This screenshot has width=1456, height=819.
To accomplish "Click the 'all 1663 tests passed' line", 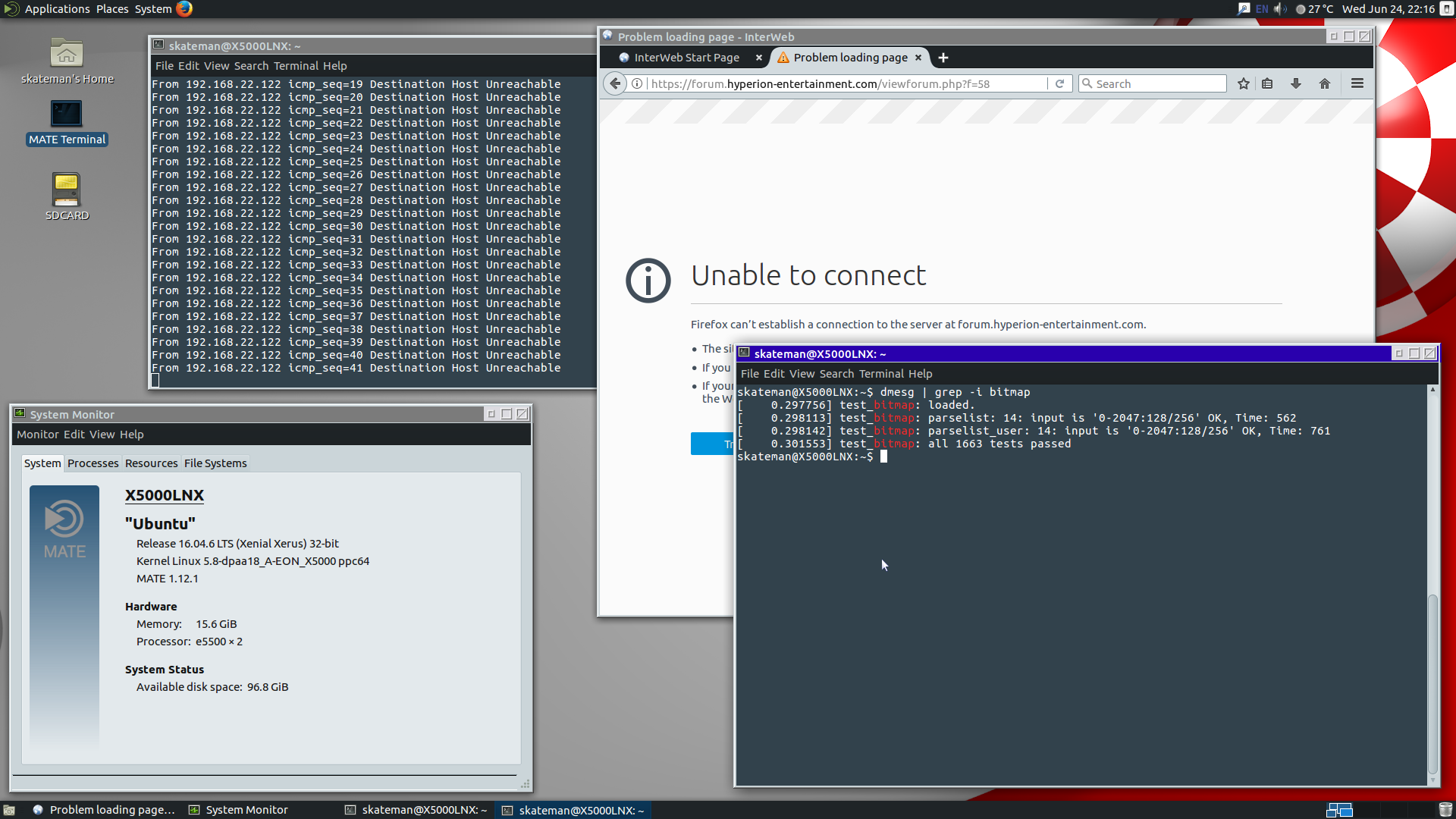I will (x=904, y=444).
